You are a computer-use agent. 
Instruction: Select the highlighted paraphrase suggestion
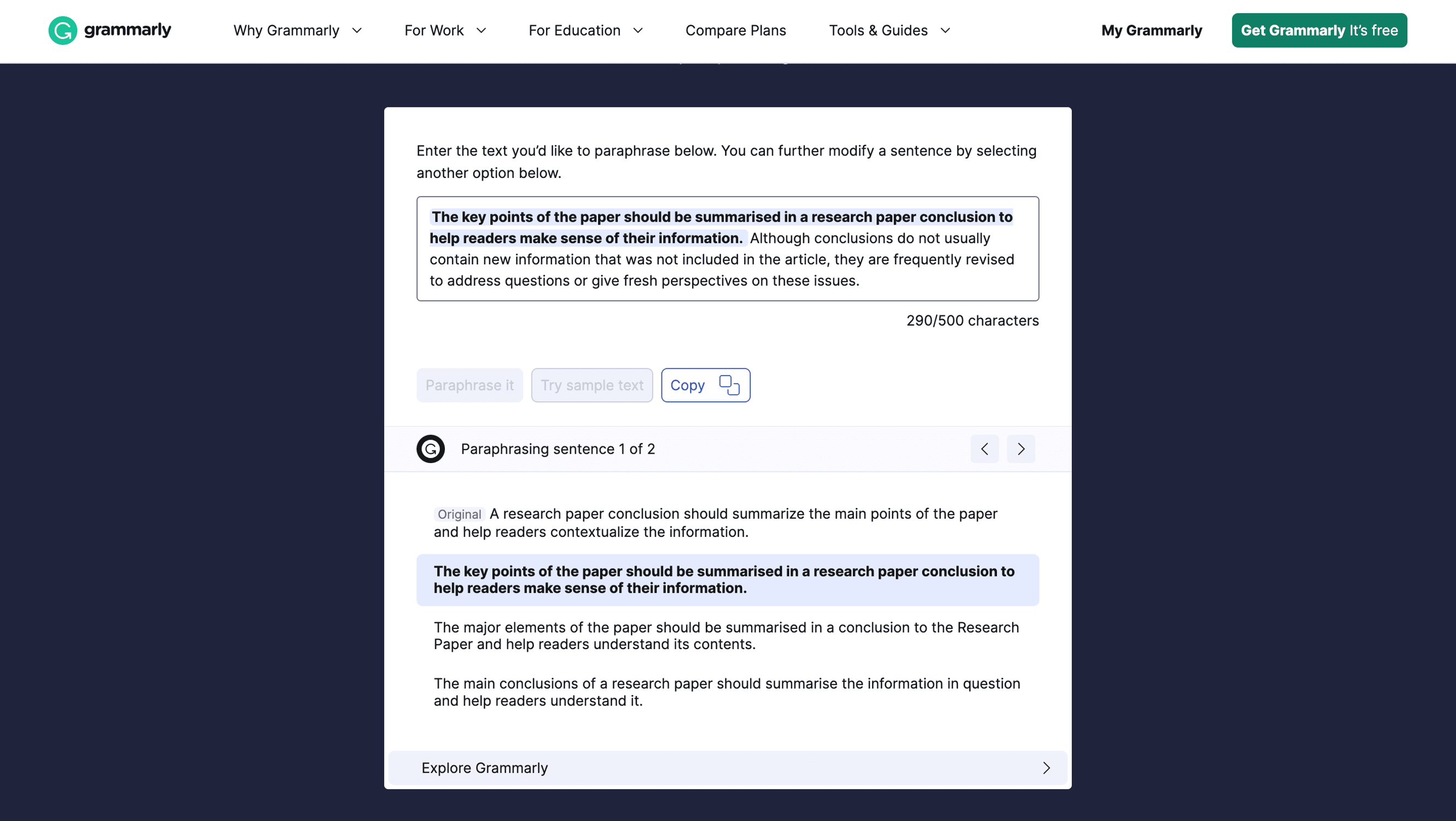[x=727, y=580]
